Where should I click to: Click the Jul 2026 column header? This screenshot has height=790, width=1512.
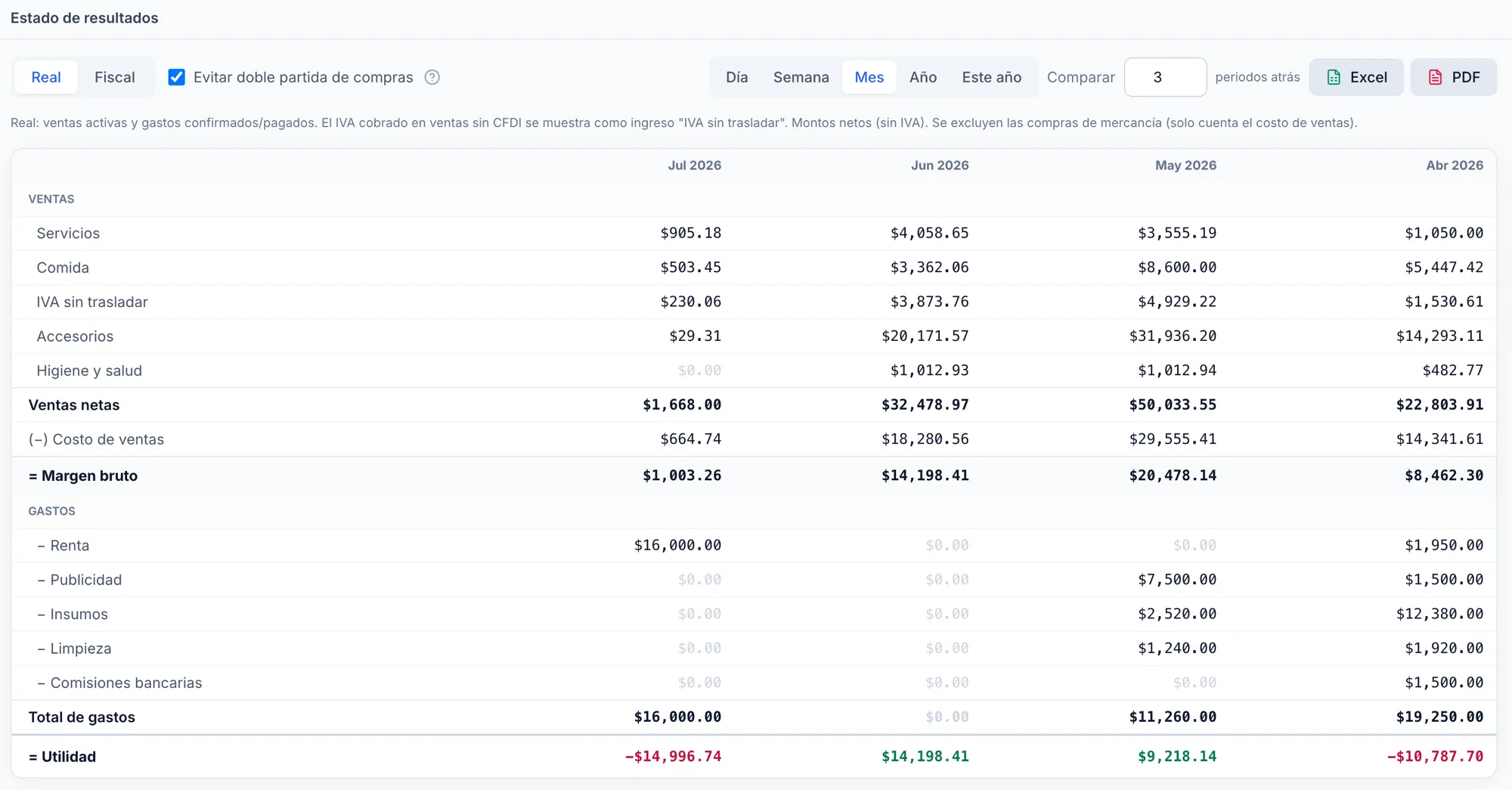[694, 166]
